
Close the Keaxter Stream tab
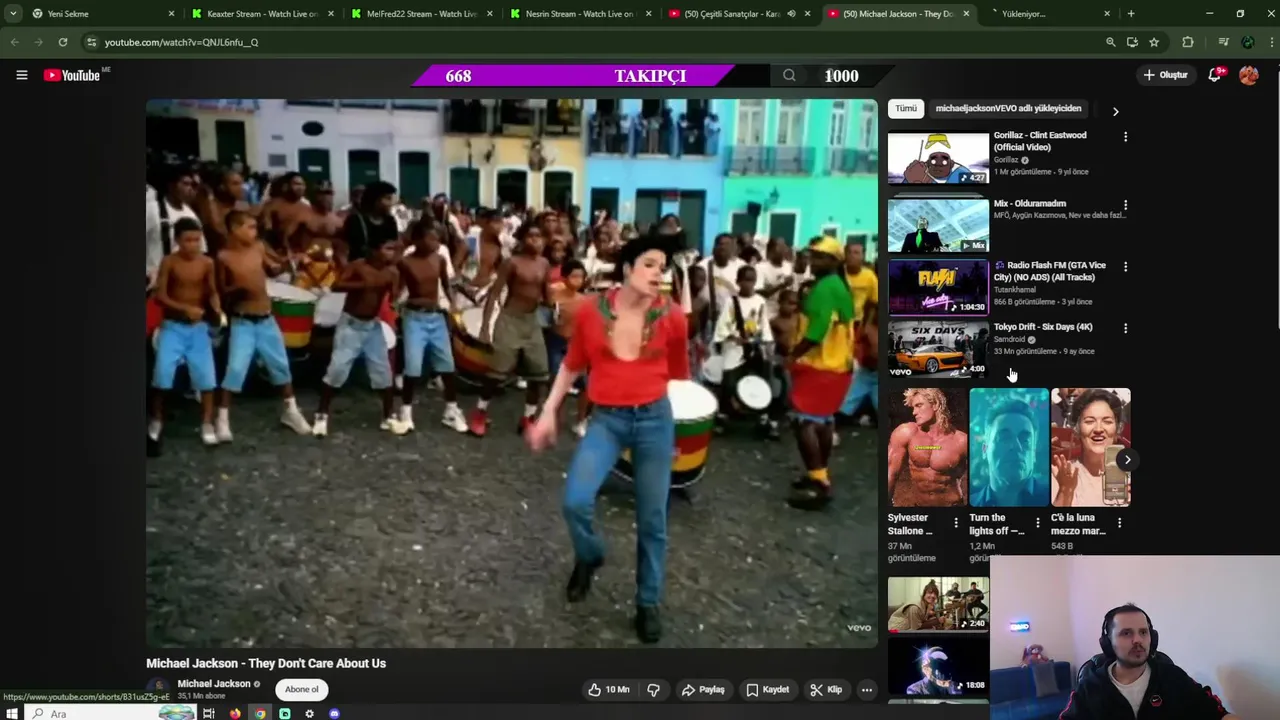(331, 14)
